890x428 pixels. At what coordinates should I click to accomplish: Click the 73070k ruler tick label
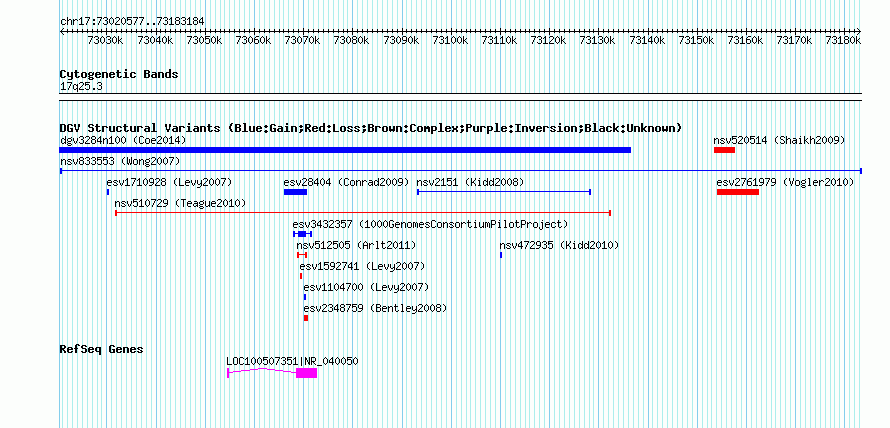click(303, 40)
